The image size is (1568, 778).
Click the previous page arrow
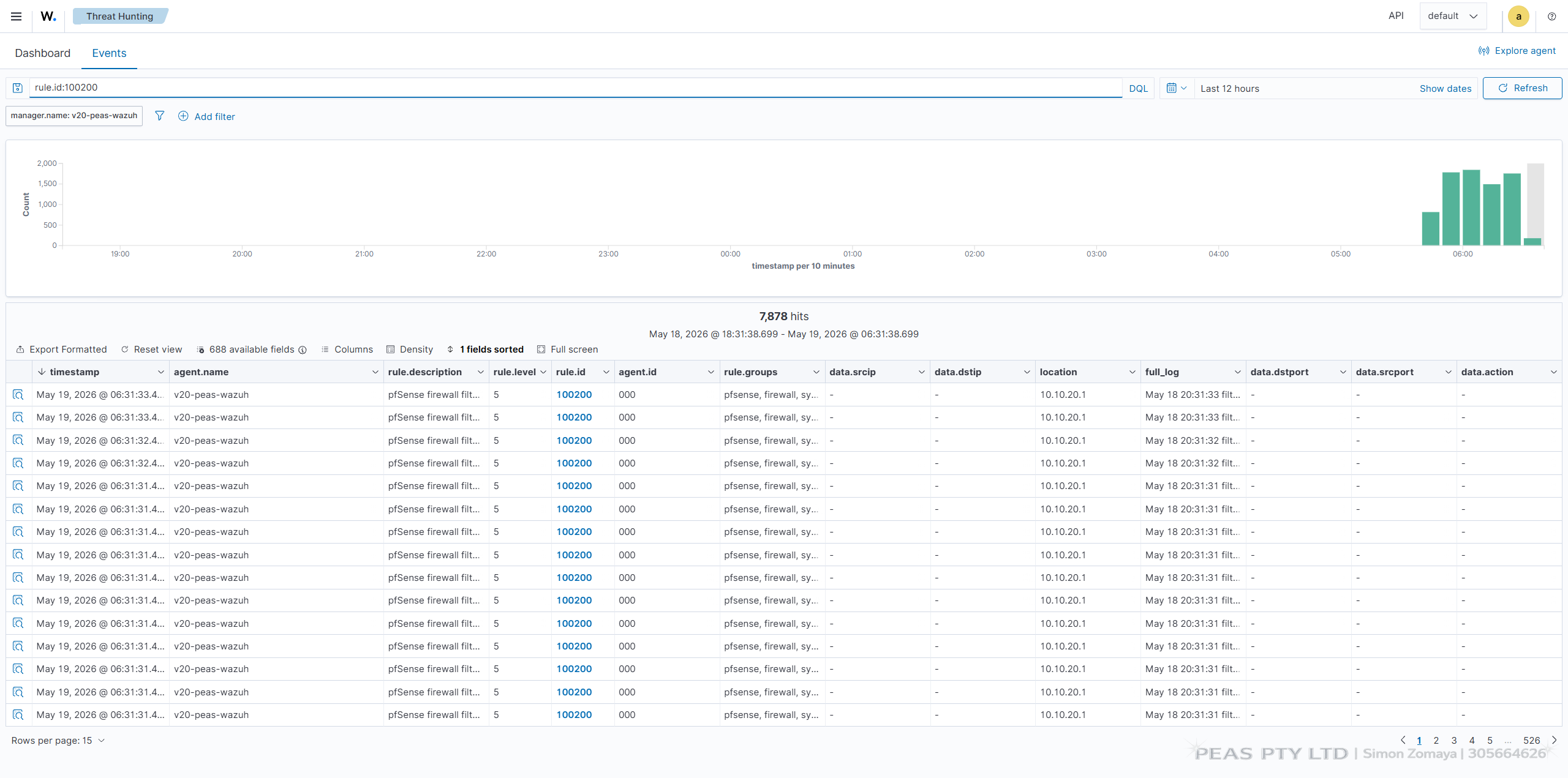point(1403,740)
